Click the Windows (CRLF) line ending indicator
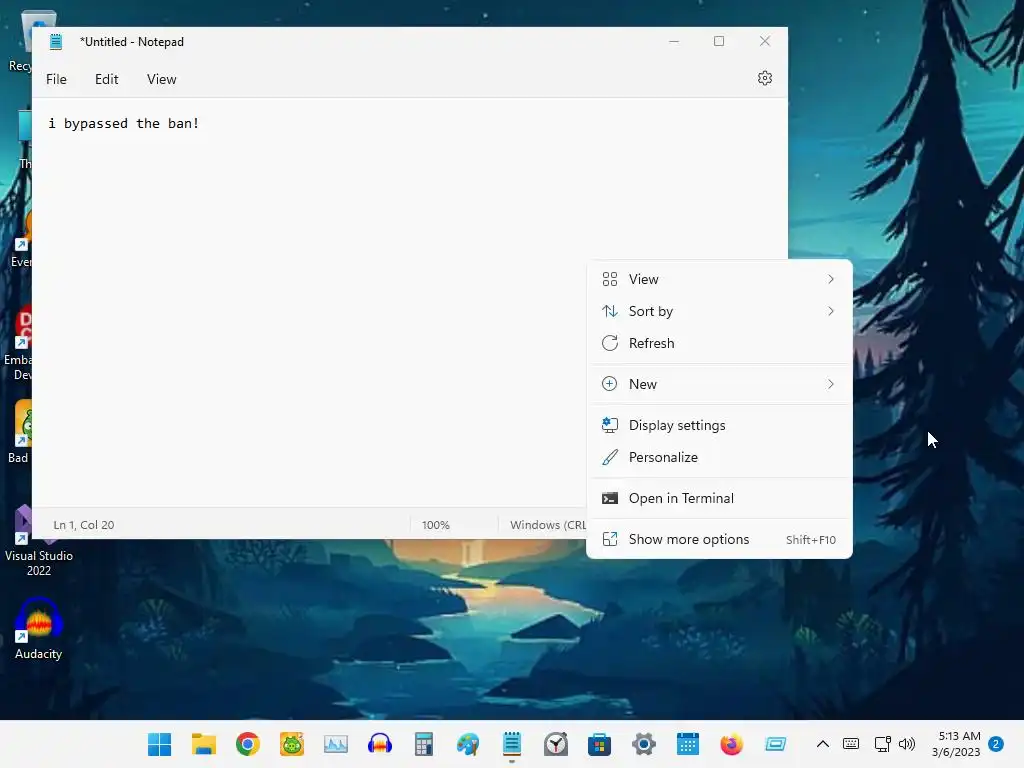This screenshot has width=1024, height=768. point(547,525)
